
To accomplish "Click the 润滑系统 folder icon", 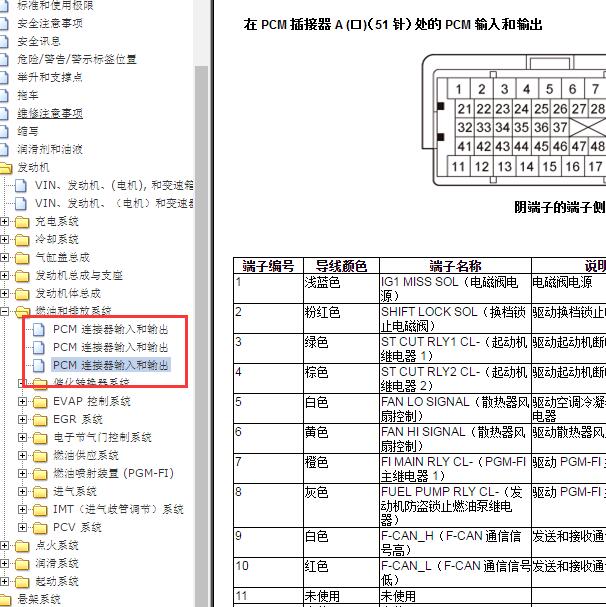I will [22, 564].
